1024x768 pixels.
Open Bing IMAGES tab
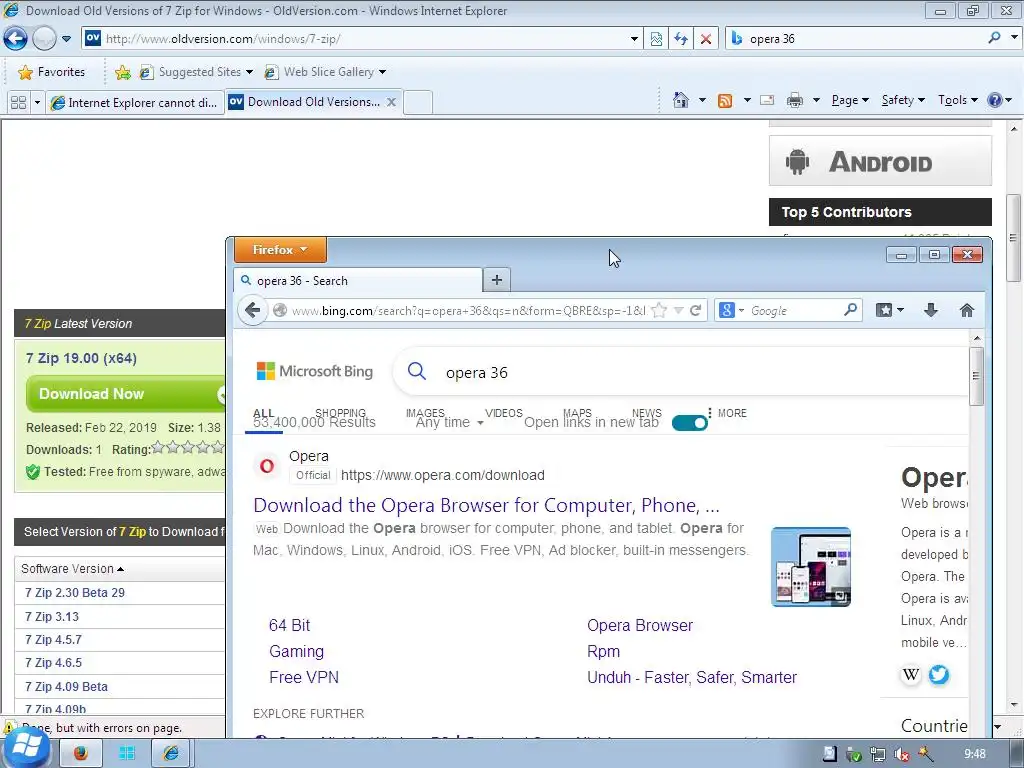coord(425,413)
